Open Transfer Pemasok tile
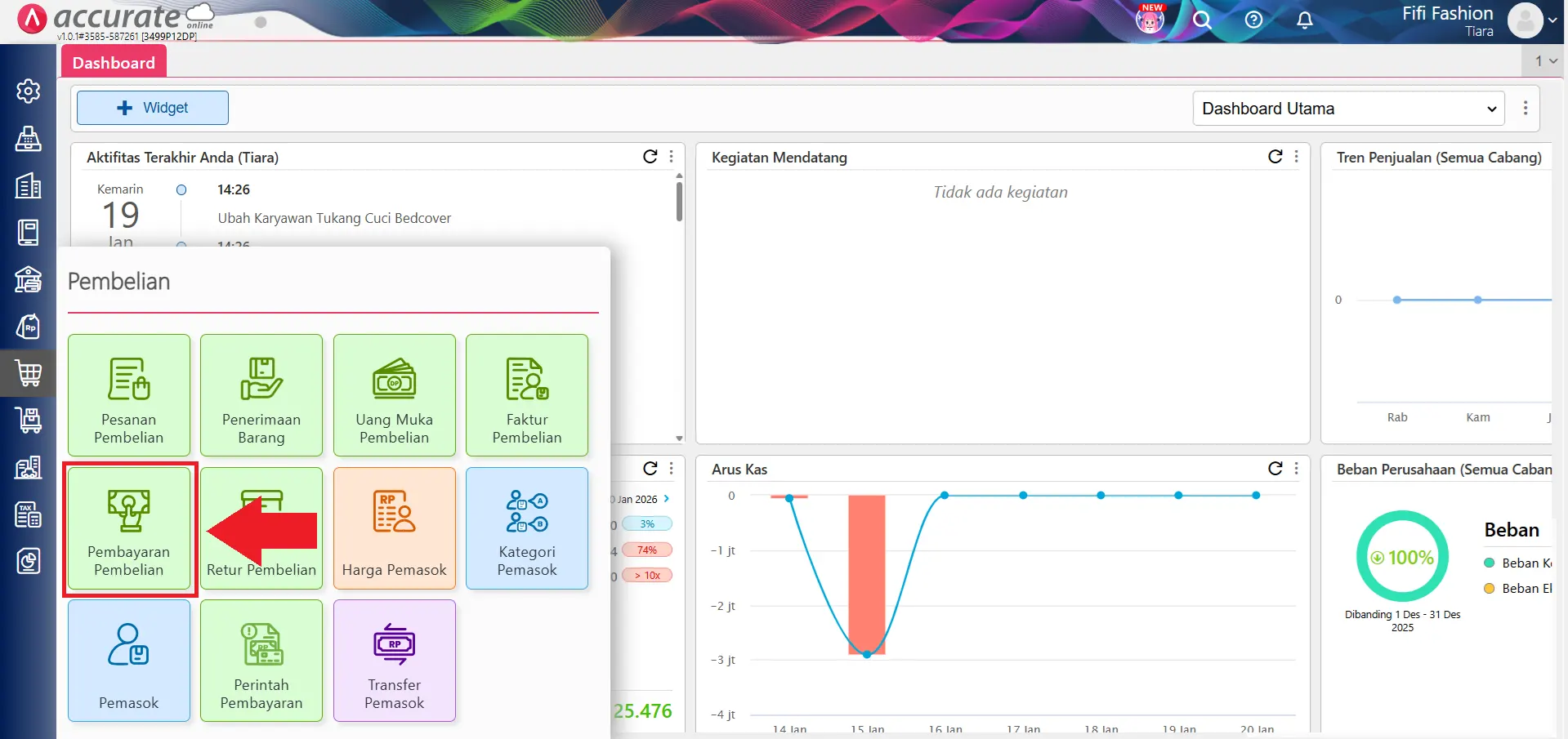This screenshot has width=1568, height=739. (394, 661)
